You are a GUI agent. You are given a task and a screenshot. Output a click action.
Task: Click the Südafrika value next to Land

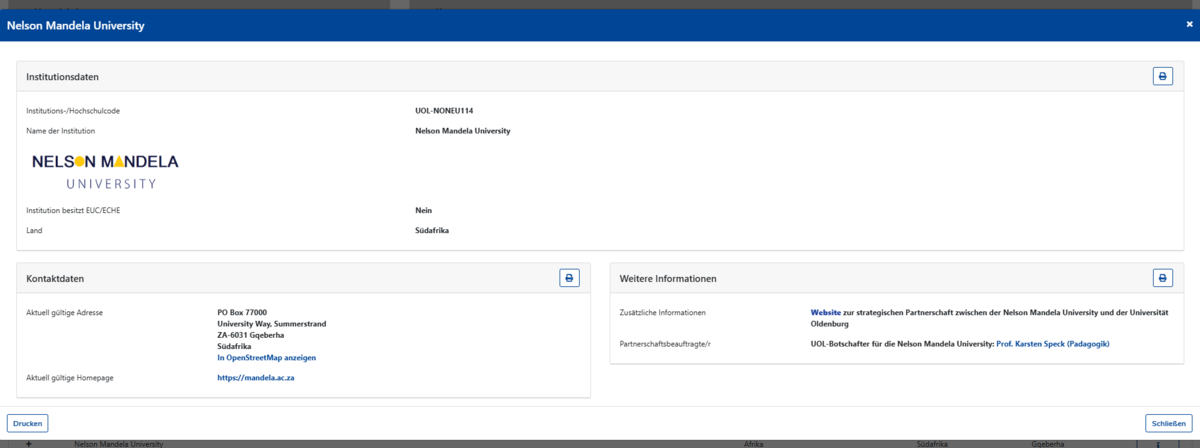(x=432, y=231)
